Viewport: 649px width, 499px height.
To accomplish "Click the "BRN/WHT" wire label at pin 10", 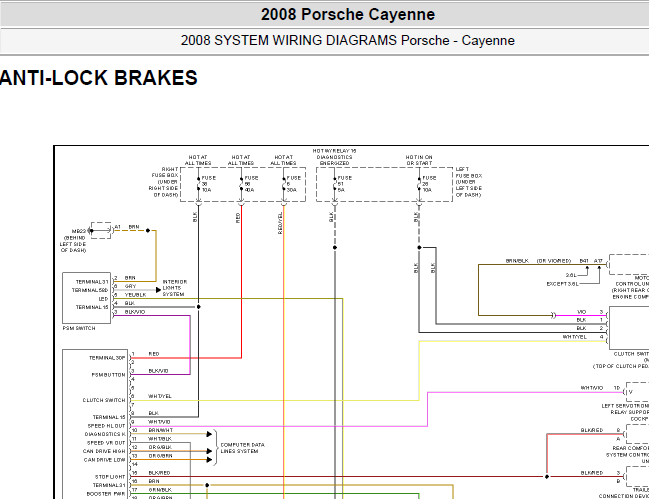I will [160, 430].
